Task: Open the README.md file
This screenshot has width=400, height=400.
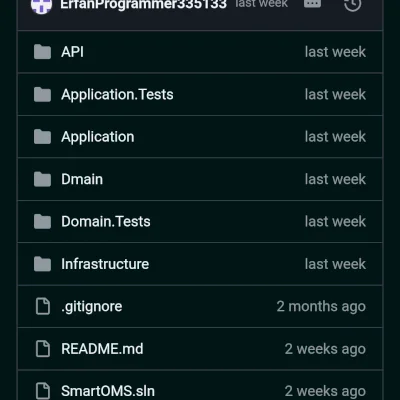Action: pos(102,349)
